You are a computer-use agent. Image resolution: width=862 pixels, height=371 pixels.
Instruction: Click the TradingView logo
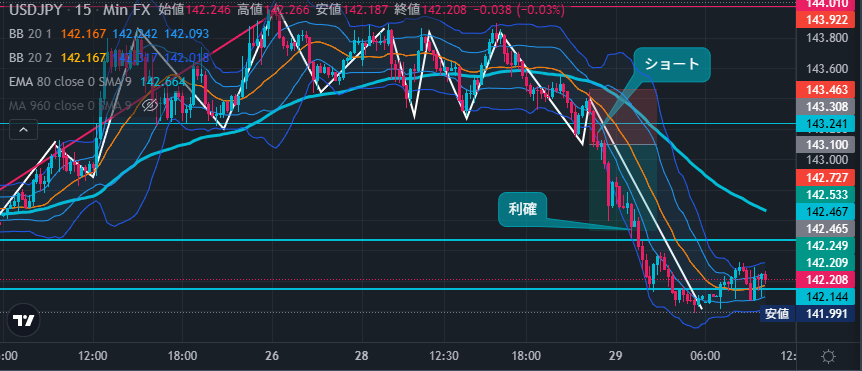click(24, 320)
